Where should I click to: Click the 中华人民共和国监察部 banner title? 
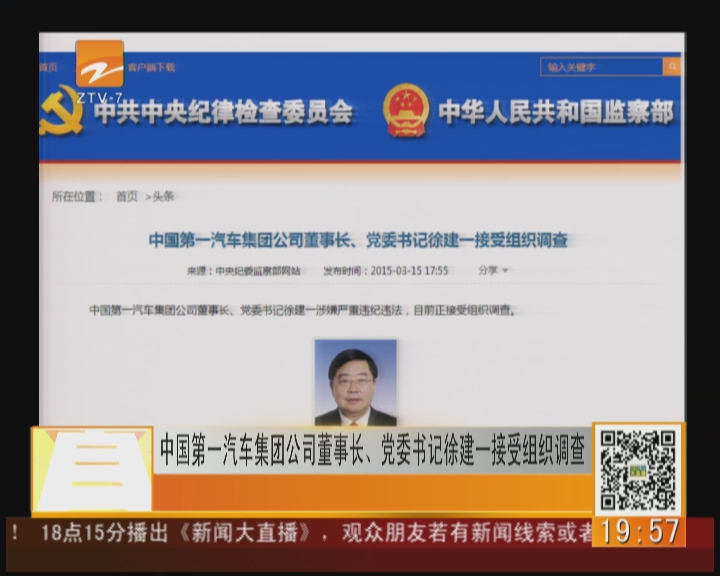coord(557,112)
